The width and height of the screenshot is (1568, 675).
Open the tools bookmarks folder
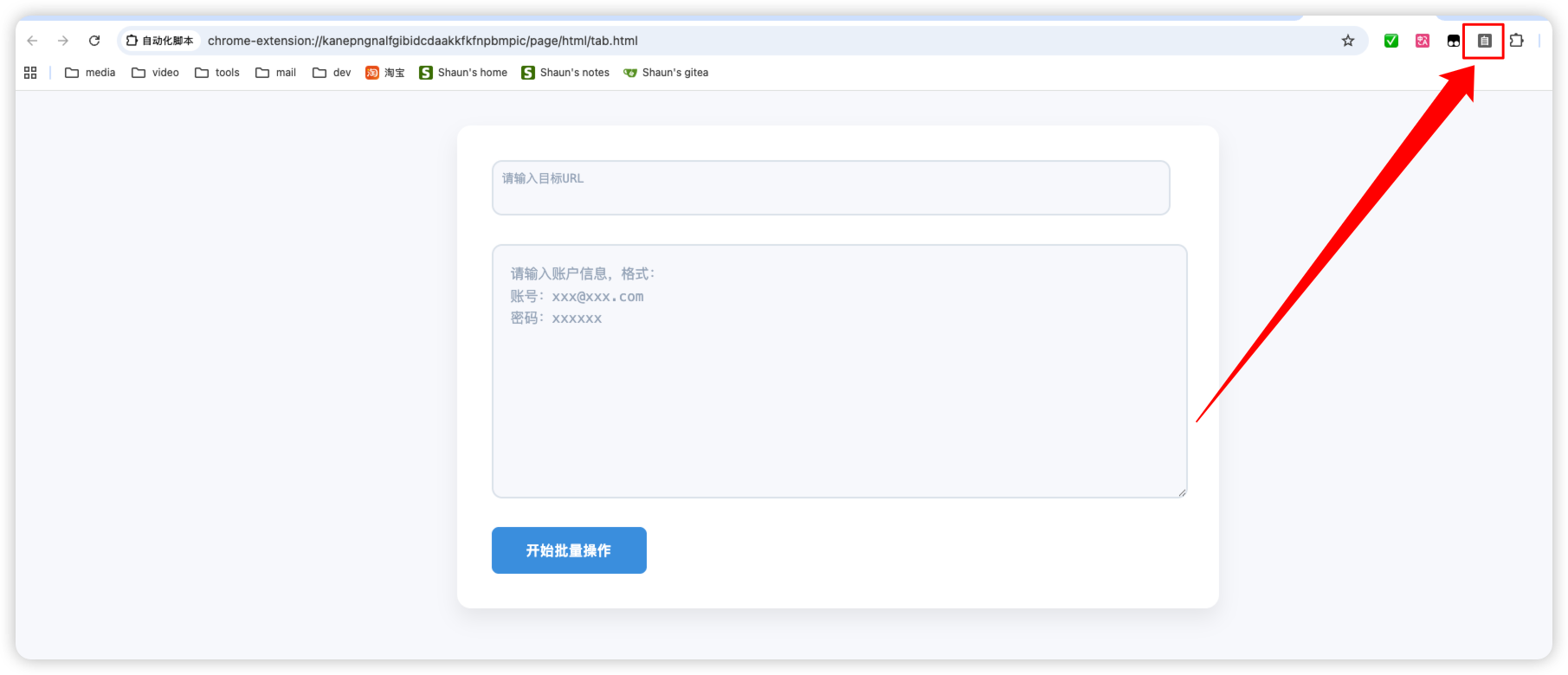217,73
